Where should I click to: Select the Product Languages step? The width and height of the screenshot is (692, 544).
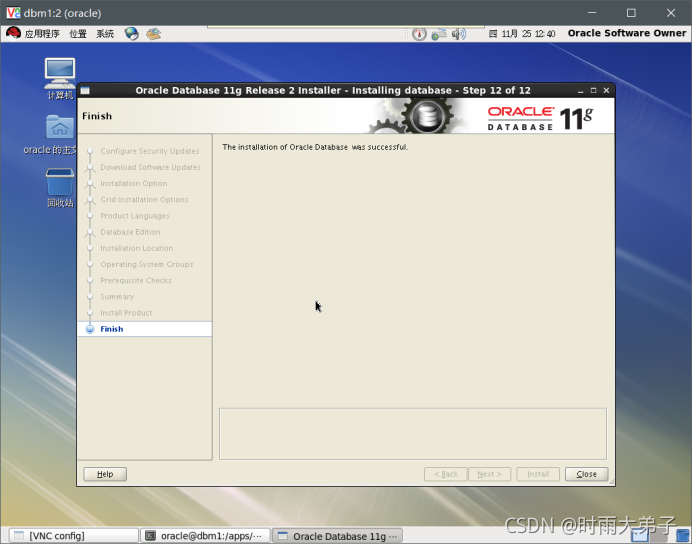[135, 216]
